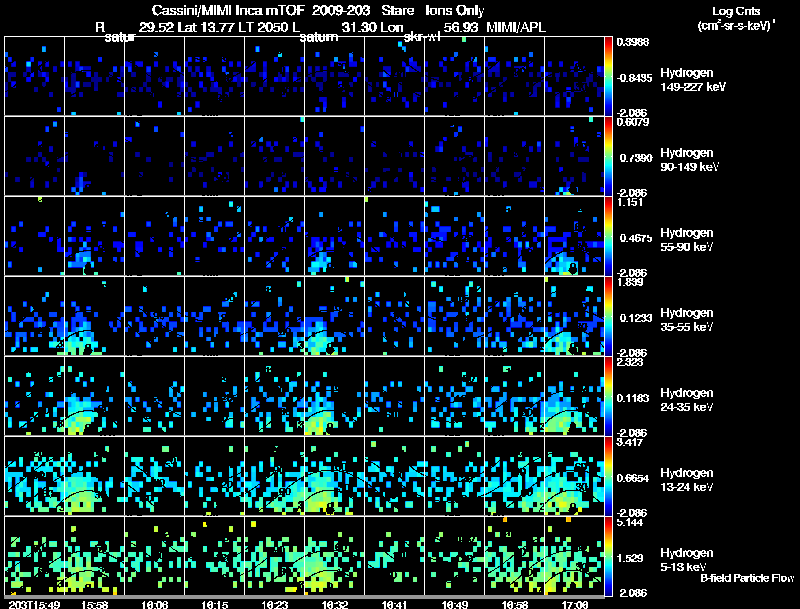The width and height of the screenshot is (800, 609).
Task: Click the (cm²-sr-s-keV) units text
Action: 736,25
